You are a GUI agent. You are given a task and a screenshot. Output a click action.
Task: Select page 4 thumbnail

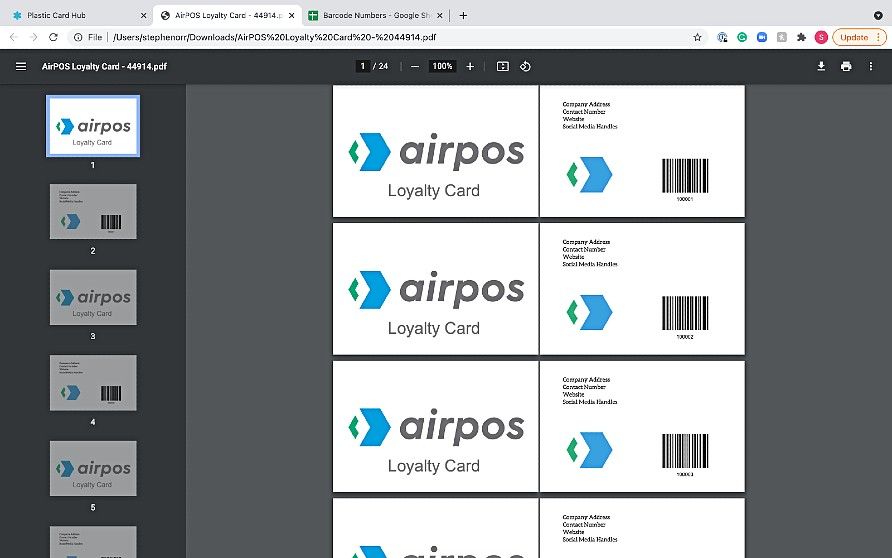[x=93, y=383]
